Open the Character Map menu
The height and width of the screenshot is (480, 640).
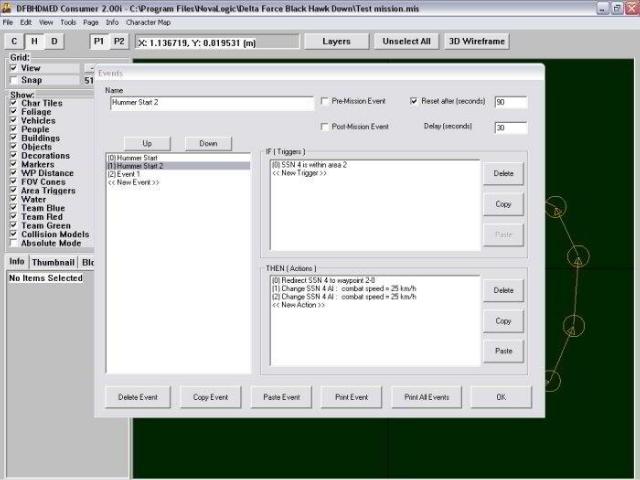click(148, 21)
